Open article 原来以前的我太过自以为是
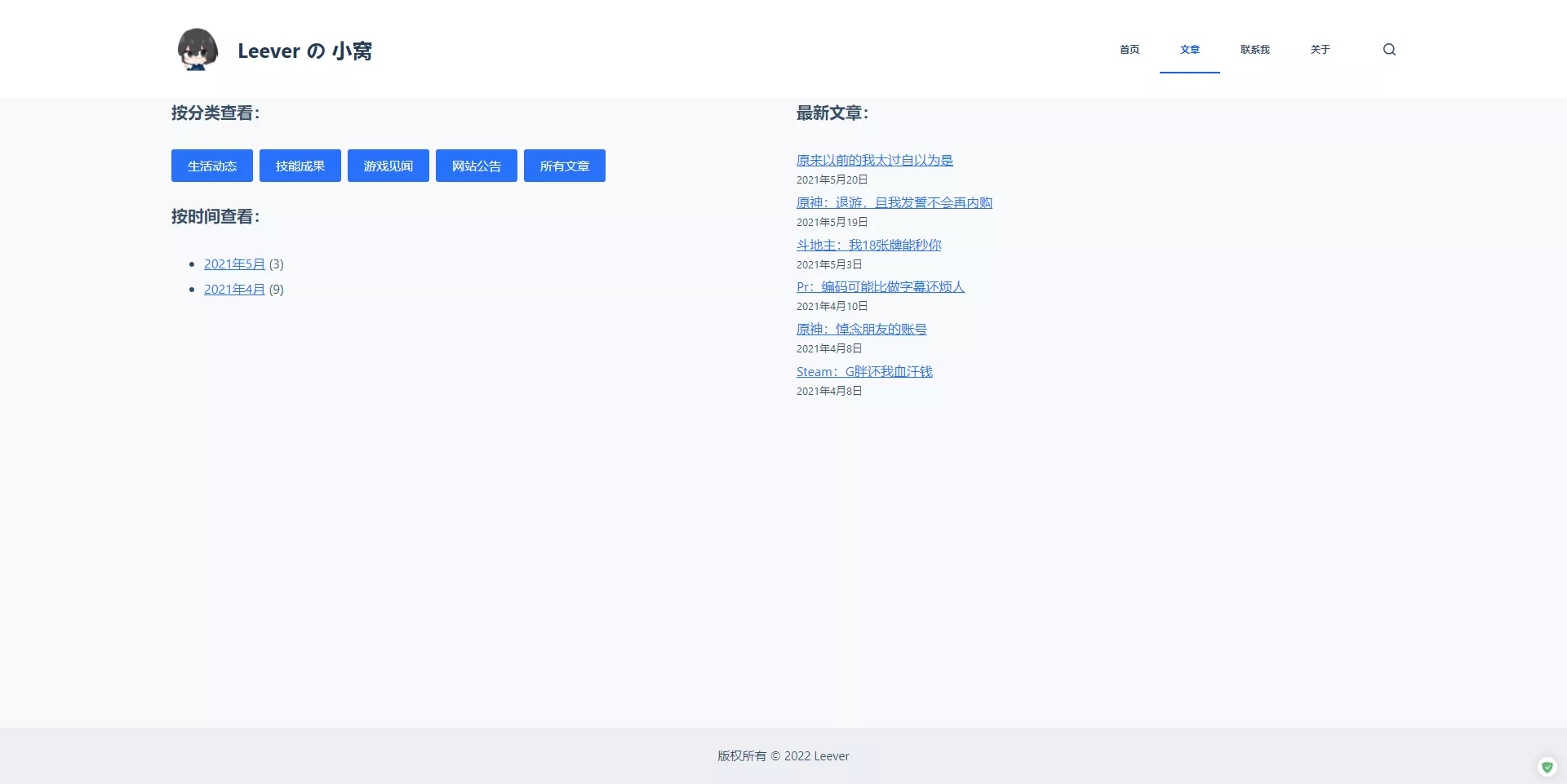The width and height of the screenshot is (1567, 784). click(874, 161)
